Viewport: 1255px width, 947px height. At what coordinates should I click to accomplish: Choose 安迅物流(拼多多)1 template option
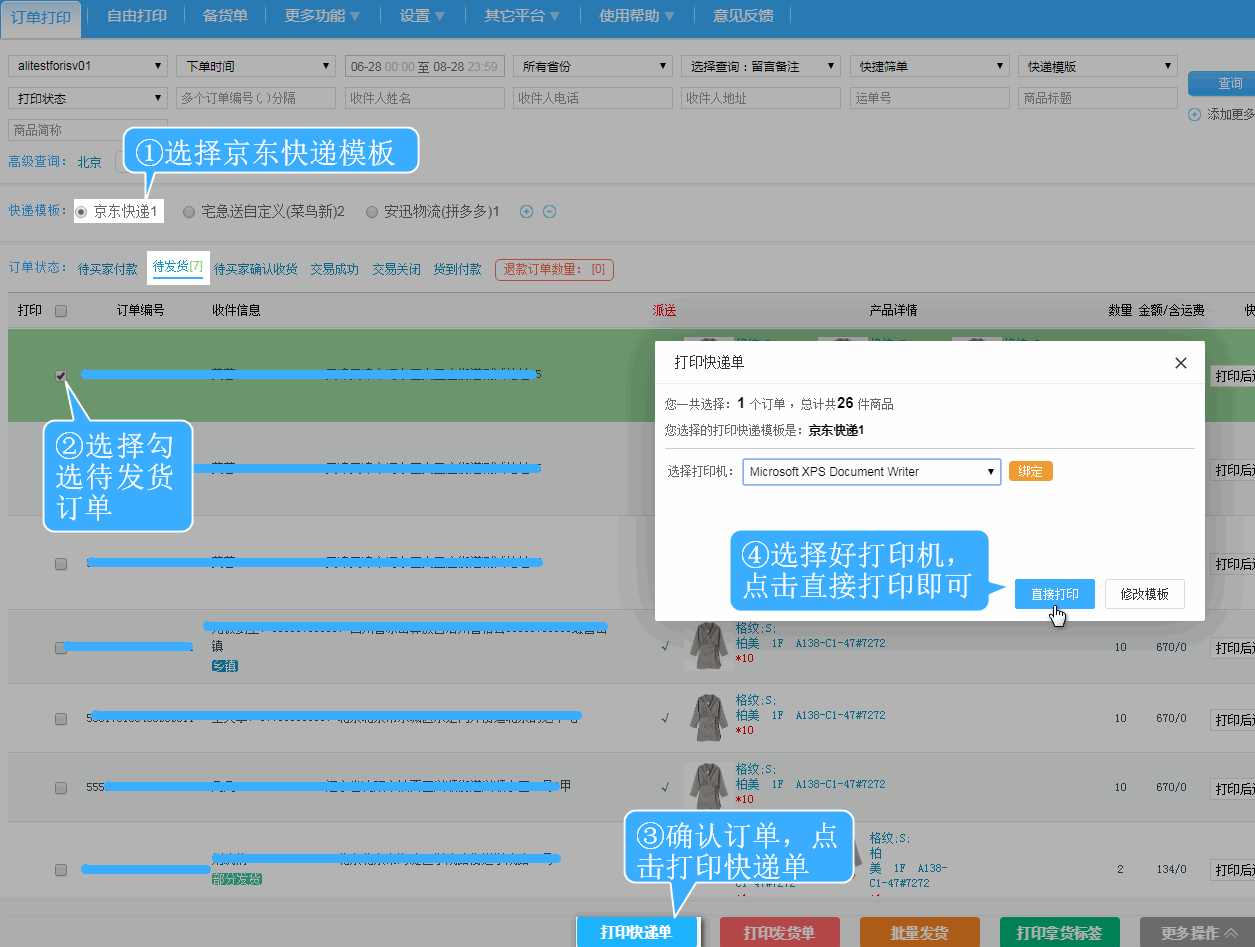[x=372, y=212]
